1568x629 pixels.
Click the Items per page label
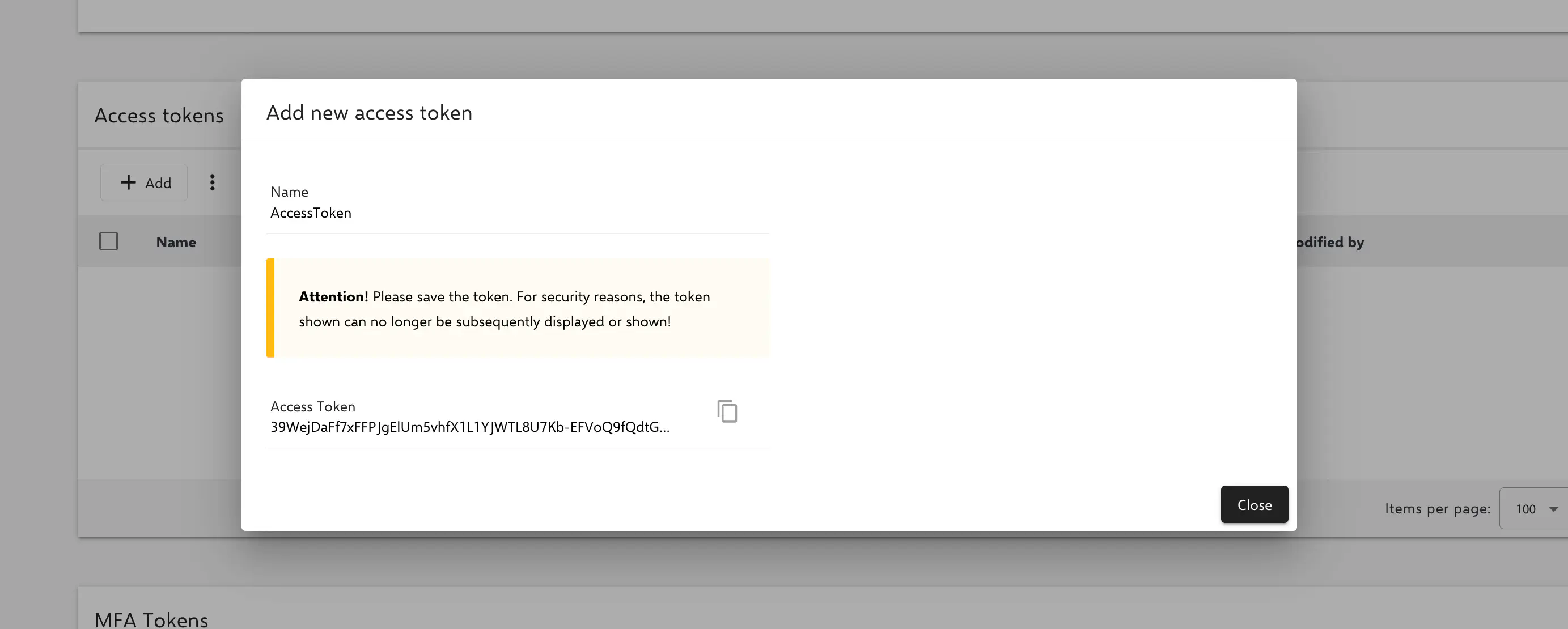1437,508
